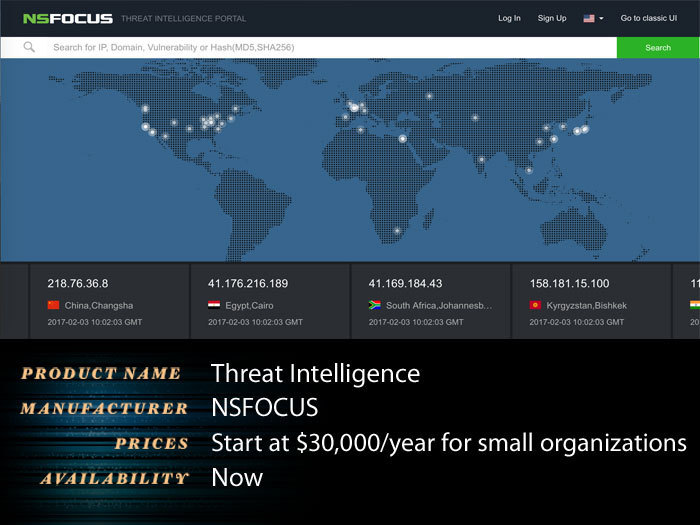Click the China,Changsha location text
This screenshot has width=700, height=525.
pos(99,306)
